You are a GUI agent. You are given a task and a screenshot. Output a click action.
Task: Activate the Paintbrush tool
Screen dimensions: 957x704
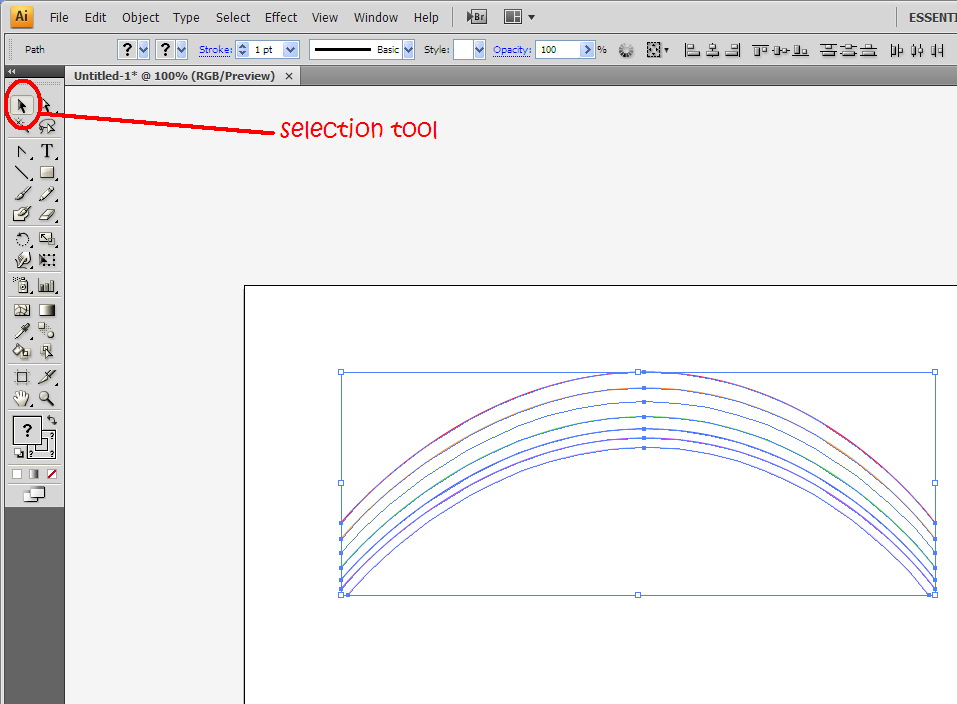coord(22,194)
